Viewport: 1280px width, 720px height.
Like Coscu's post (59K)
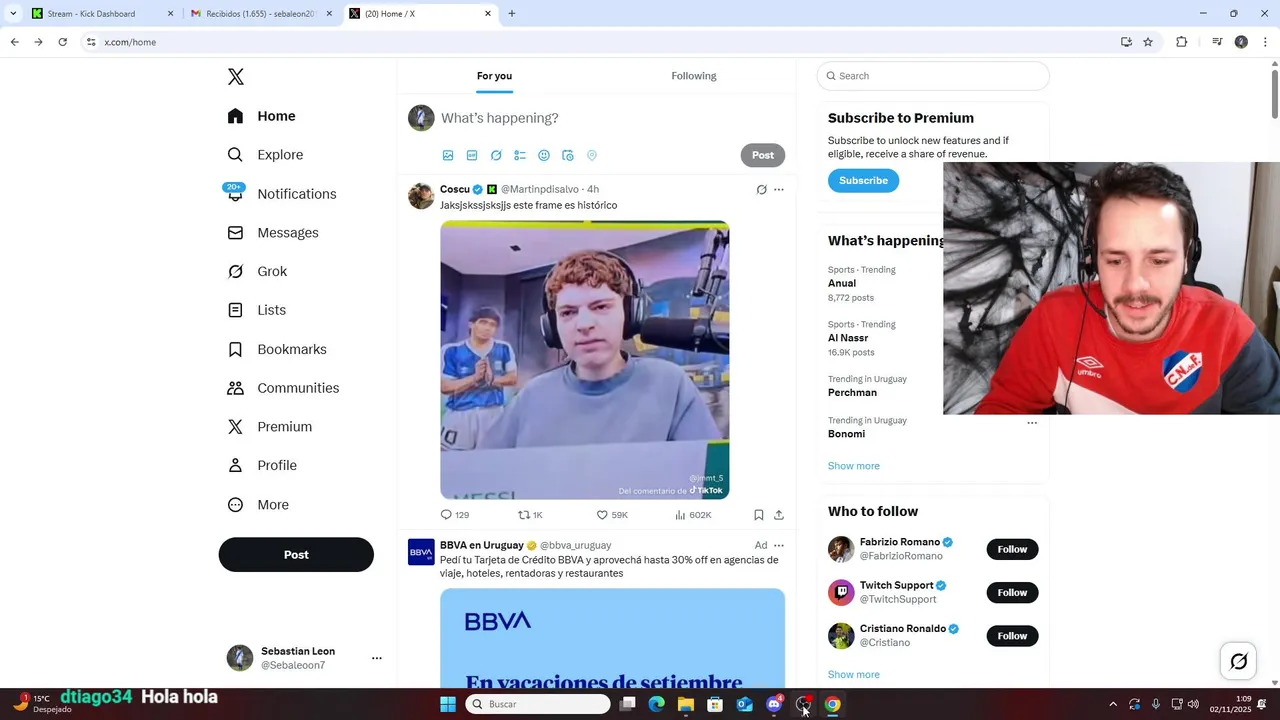point(612,515)
